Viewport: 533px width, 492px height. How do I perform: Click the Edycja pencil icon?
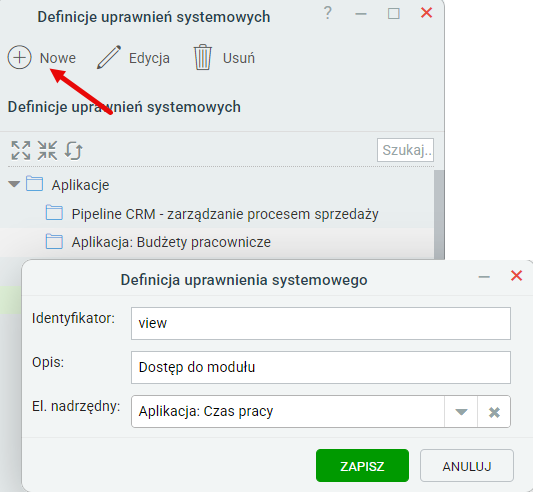pyautogui.click(x=109, y=57)
